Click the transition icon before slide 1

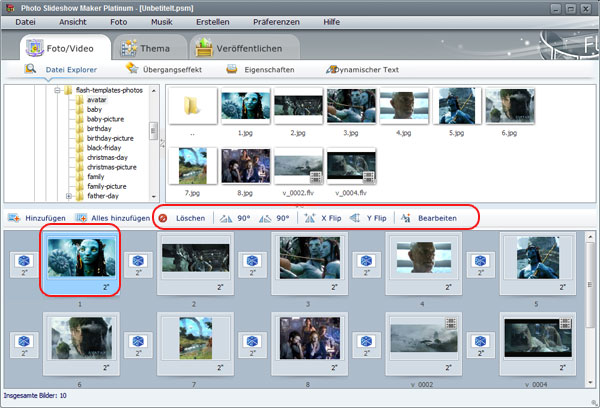click(x=24, y=262)
